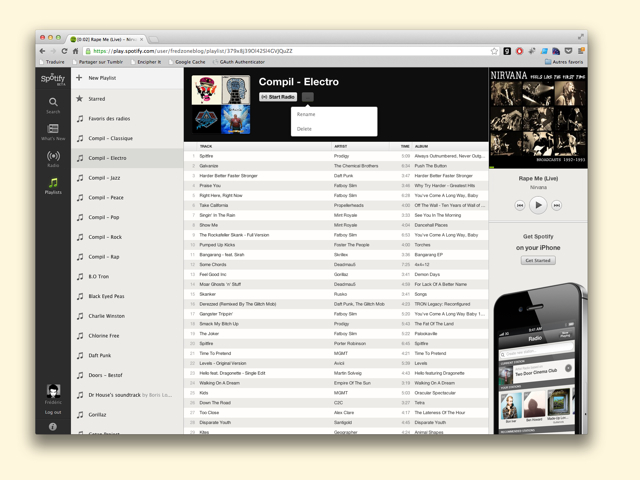Viewport: 640px width, 480px height.
Task: Open Doors - Bestof playlist
Action: click(x=127, y=375)
